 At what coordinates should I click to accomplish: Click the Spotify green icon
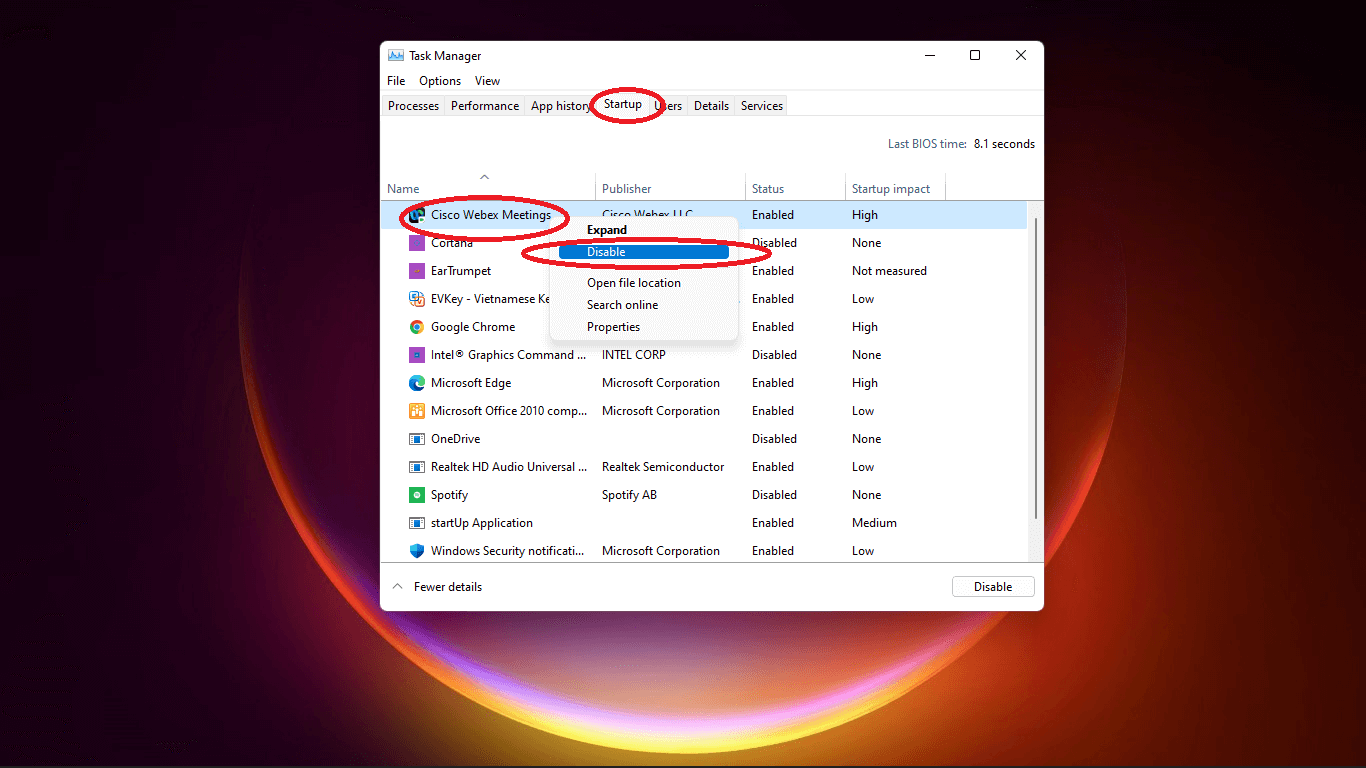[417, 495]
